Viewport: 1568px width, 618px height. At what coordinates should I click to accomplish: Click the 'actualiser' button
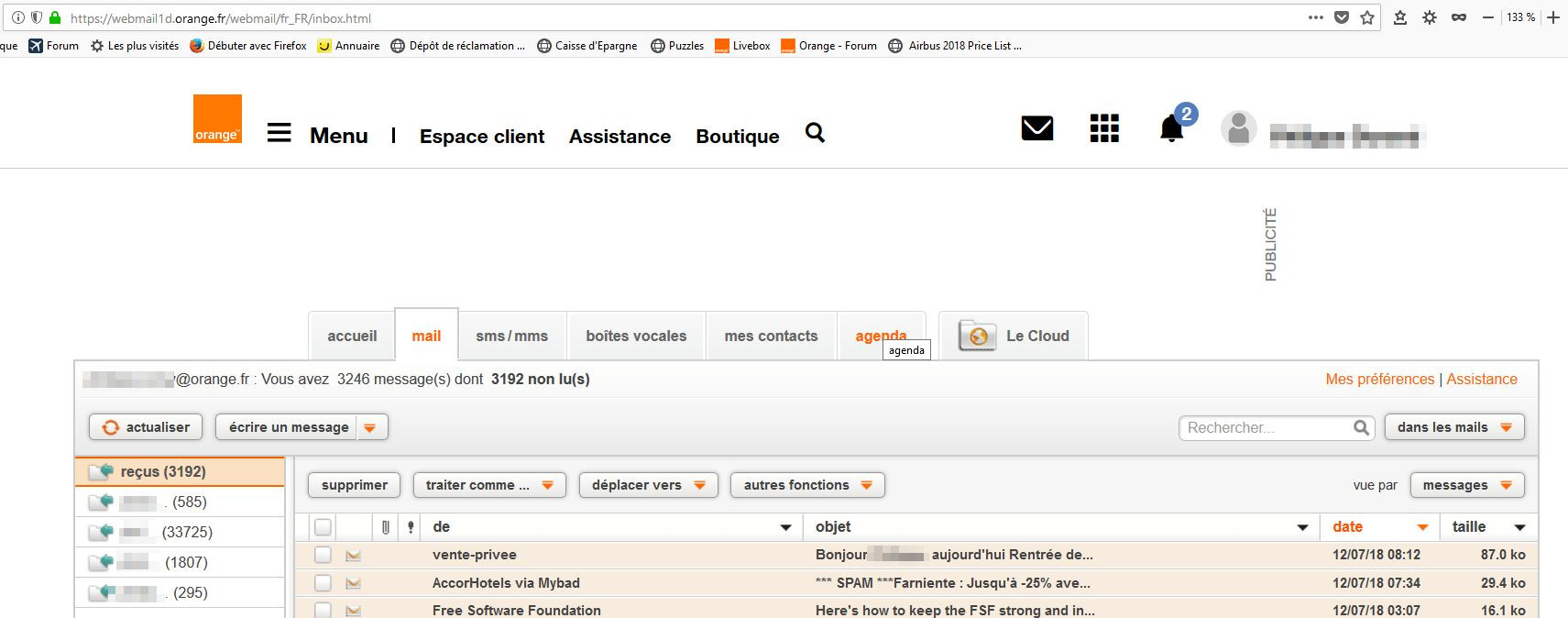(146, 427)
